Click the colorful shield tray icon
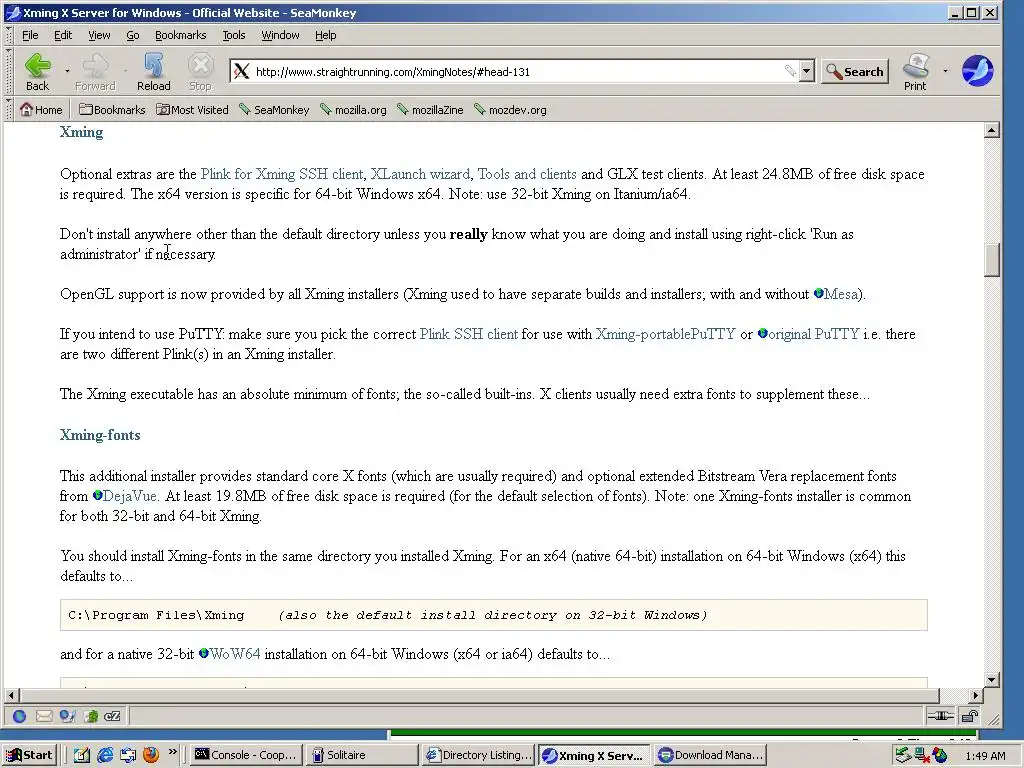Screen dimensions: 1024x768 940,756
